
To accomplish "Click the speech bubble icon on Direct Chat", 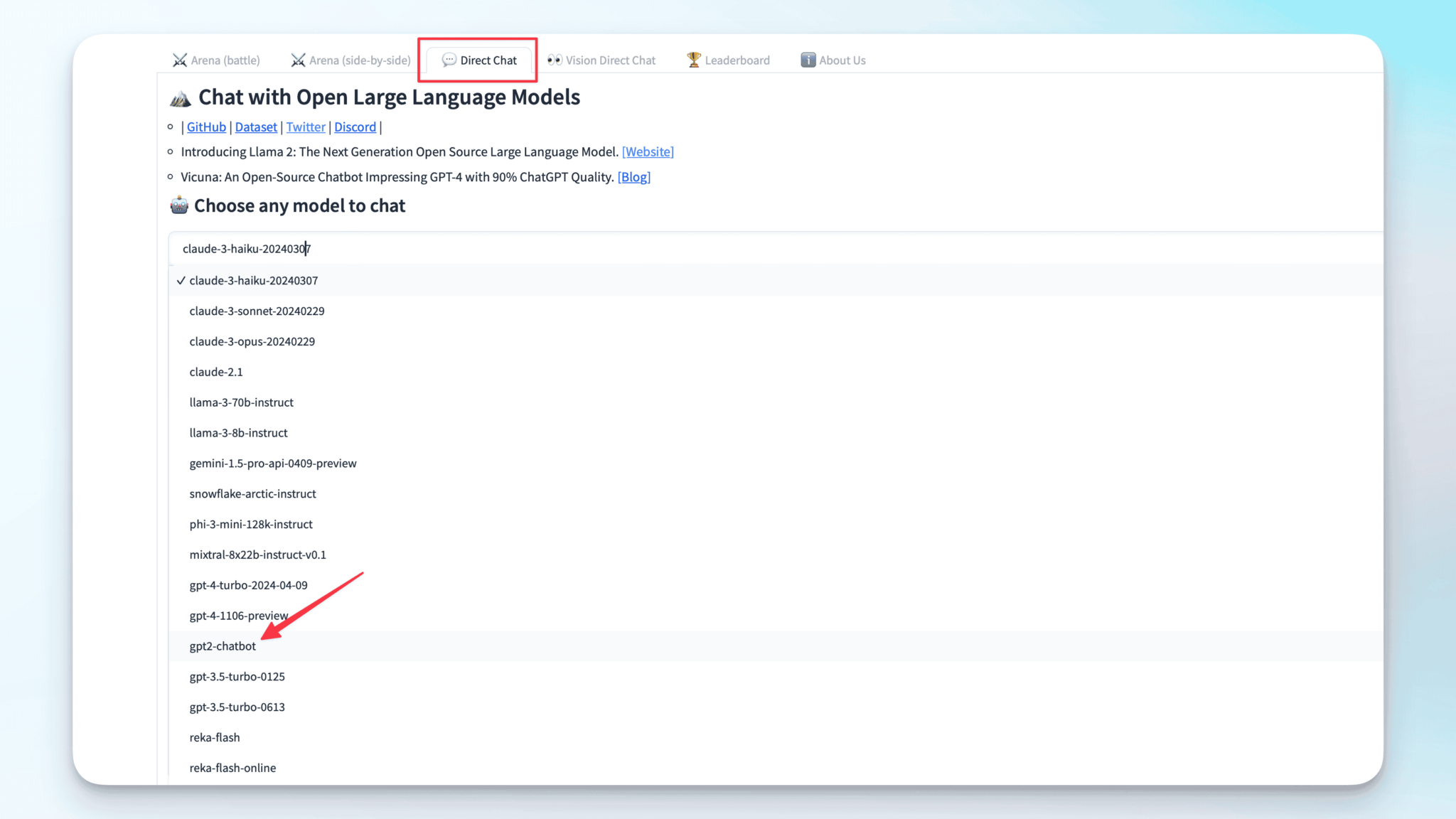I will [449, 60].
